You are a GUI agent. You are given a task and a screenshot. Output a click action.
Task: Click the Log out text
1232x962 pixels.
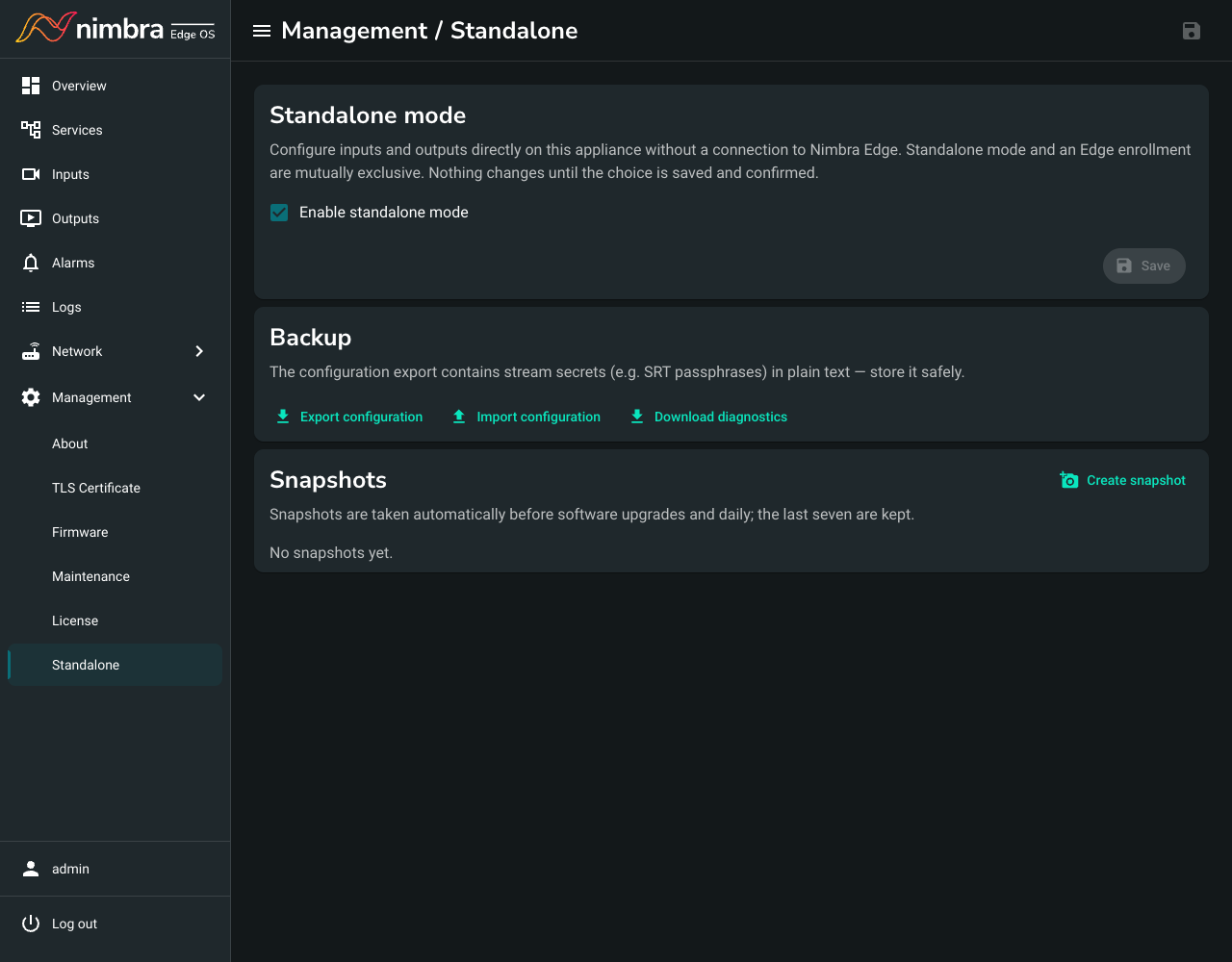pos(74,924)
